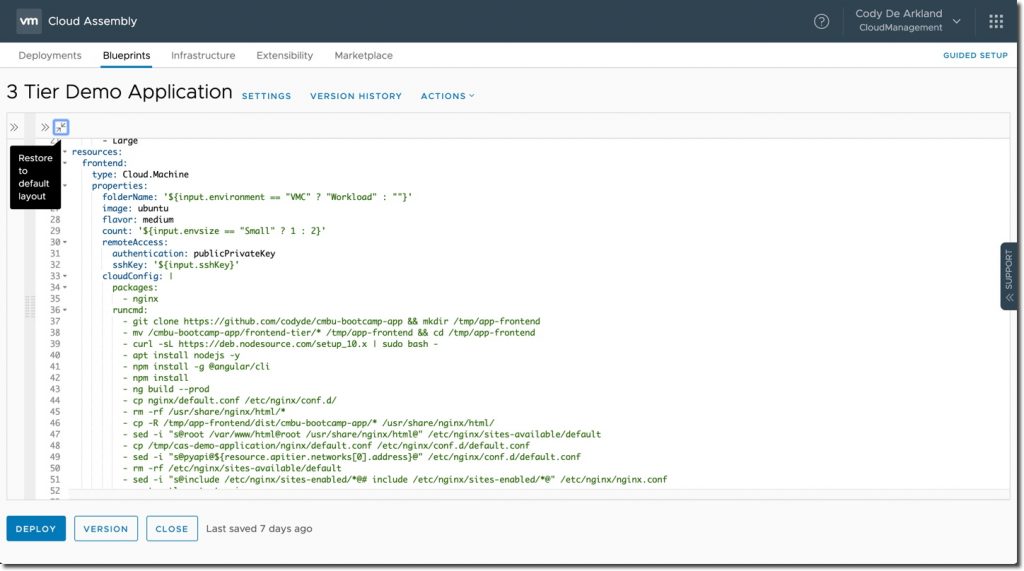Image resolution: width=1024 pixels, height=571 pixels.
Task: Click the Restore to default layout icon
Action: tap(61, 127)
